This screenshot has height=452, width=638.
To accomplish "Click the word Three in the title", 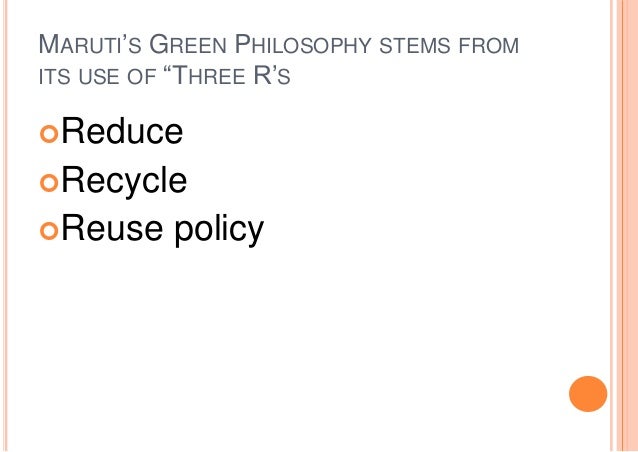I will point(205,75).
